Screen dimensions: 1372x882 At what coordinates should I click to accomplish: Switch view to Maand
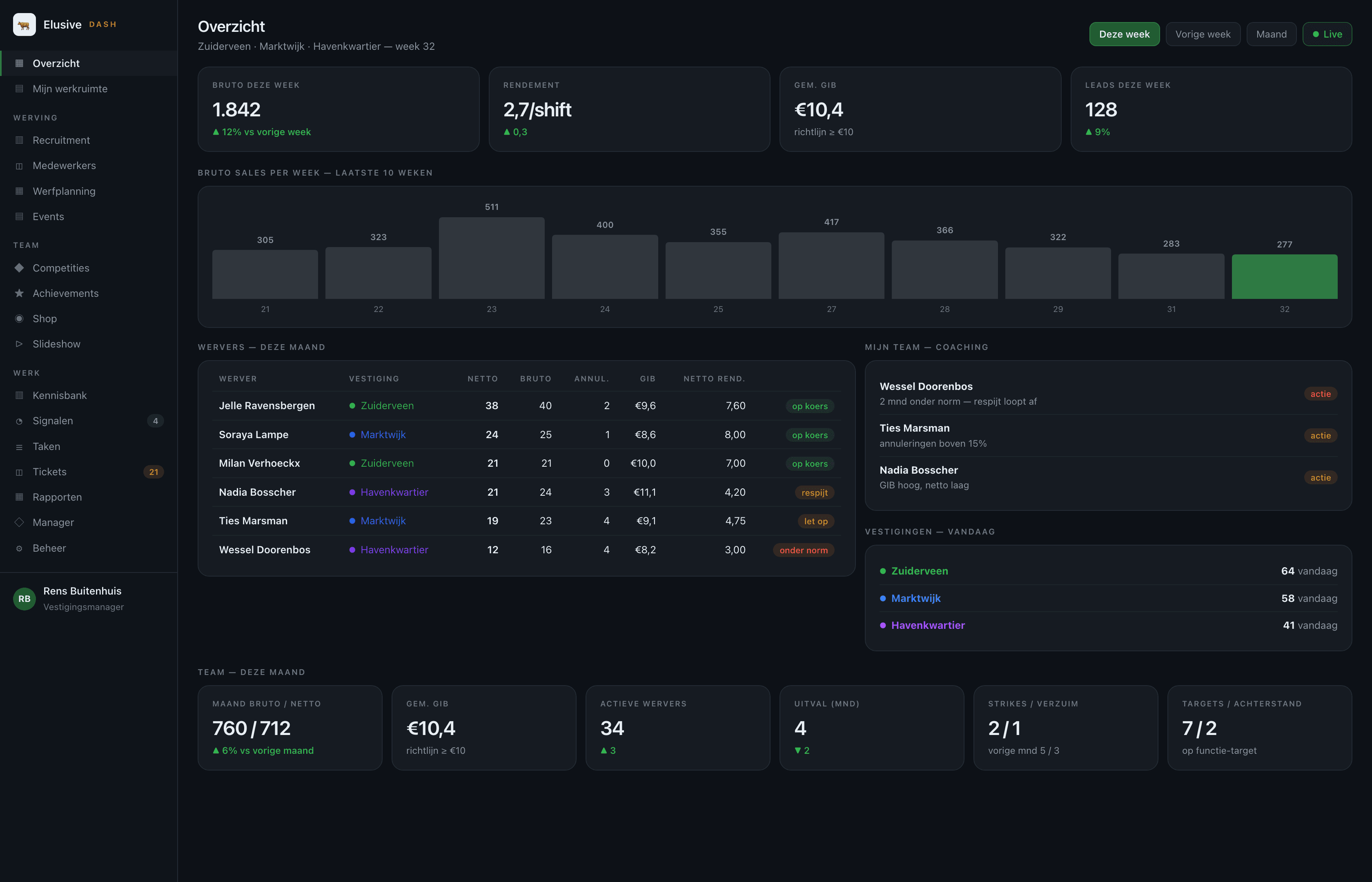[1271, 34]
